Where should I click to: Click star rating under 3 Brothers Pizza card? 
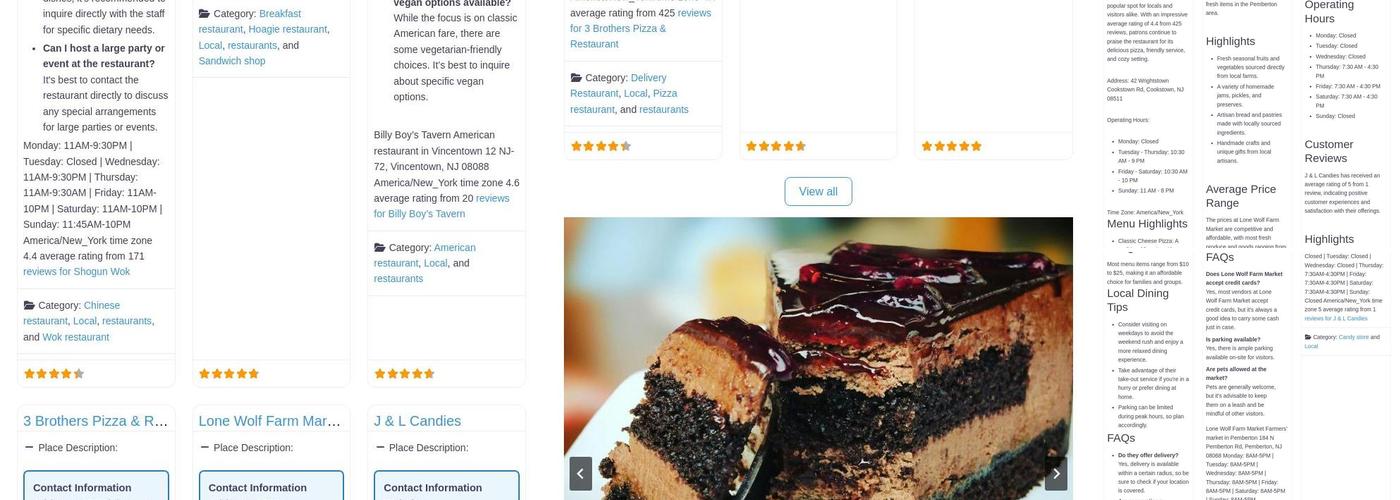(601, 146)
